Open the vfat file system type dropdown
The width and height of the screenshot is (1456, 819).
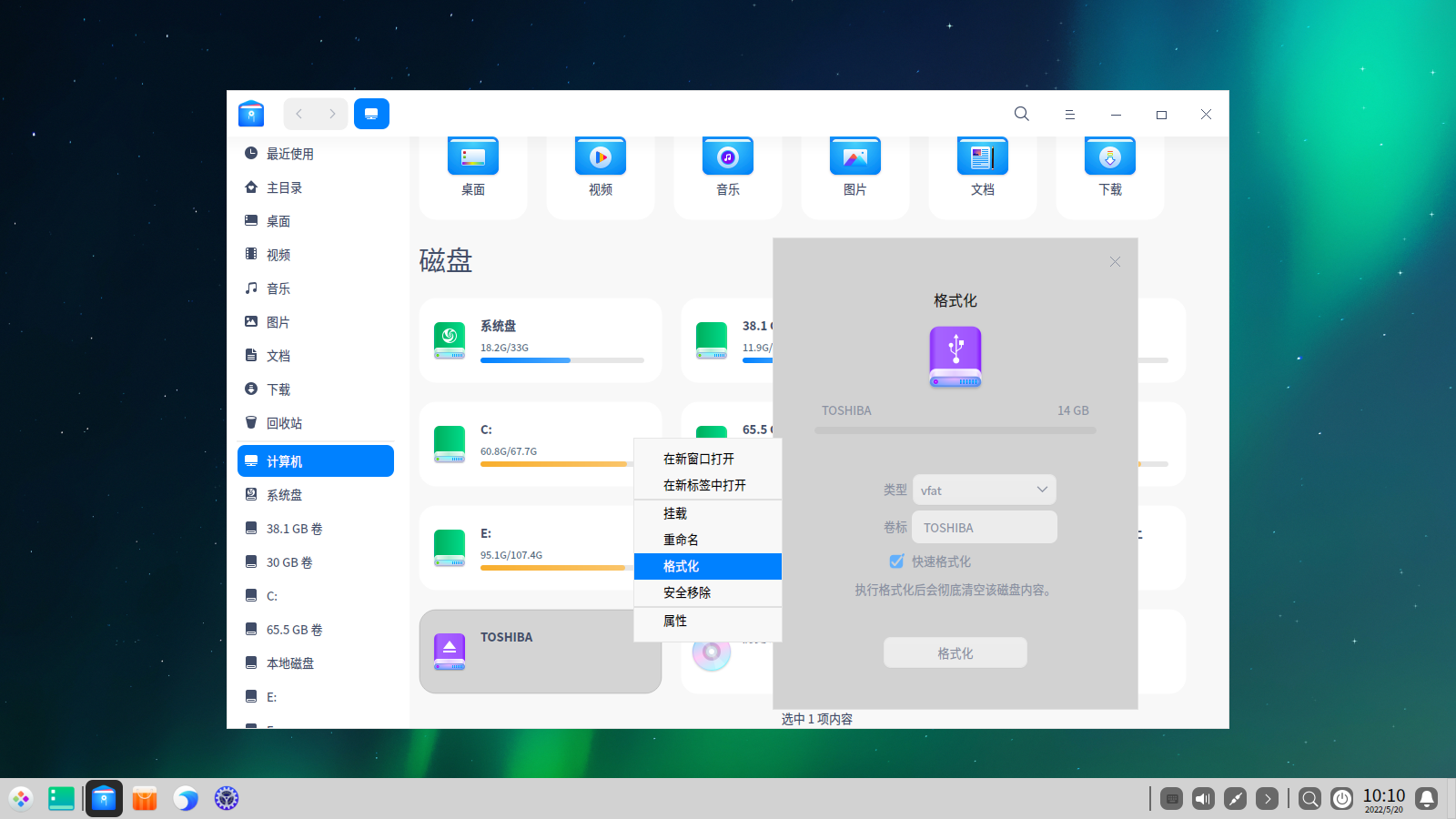pos(984,490)
